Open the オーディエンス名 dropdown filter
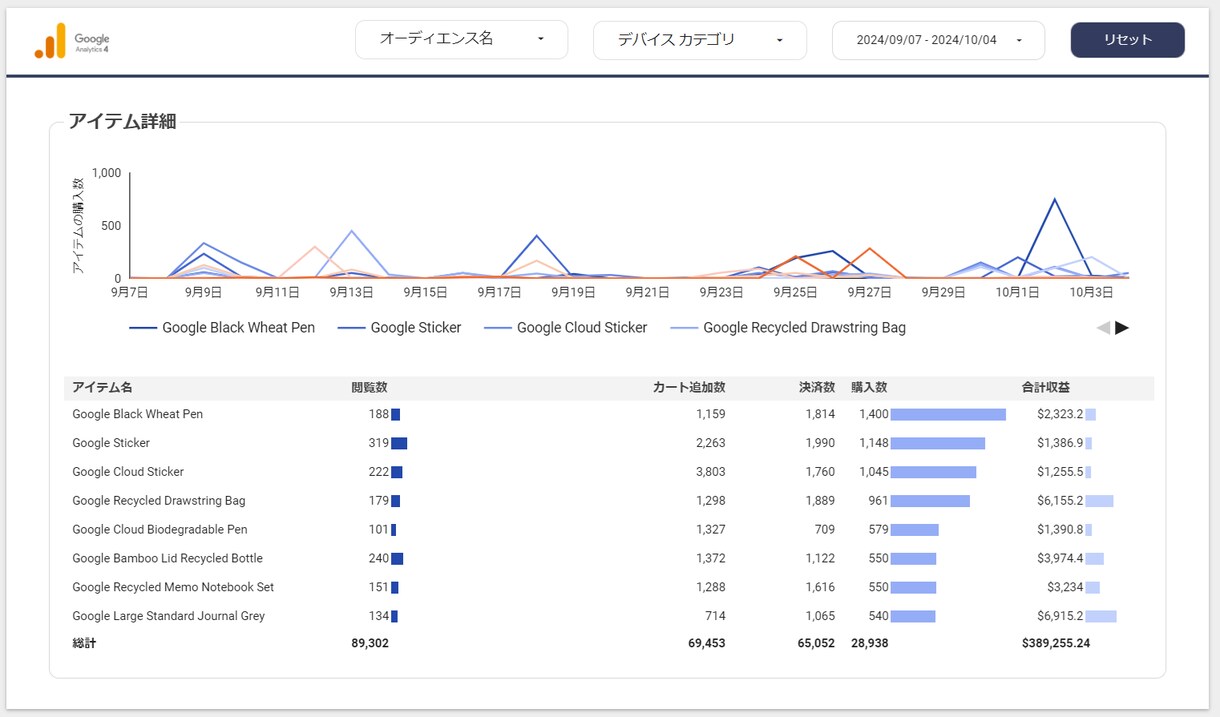Image resolution: width=1220 pixels, height=717 pixels. [x=462, y=40]
